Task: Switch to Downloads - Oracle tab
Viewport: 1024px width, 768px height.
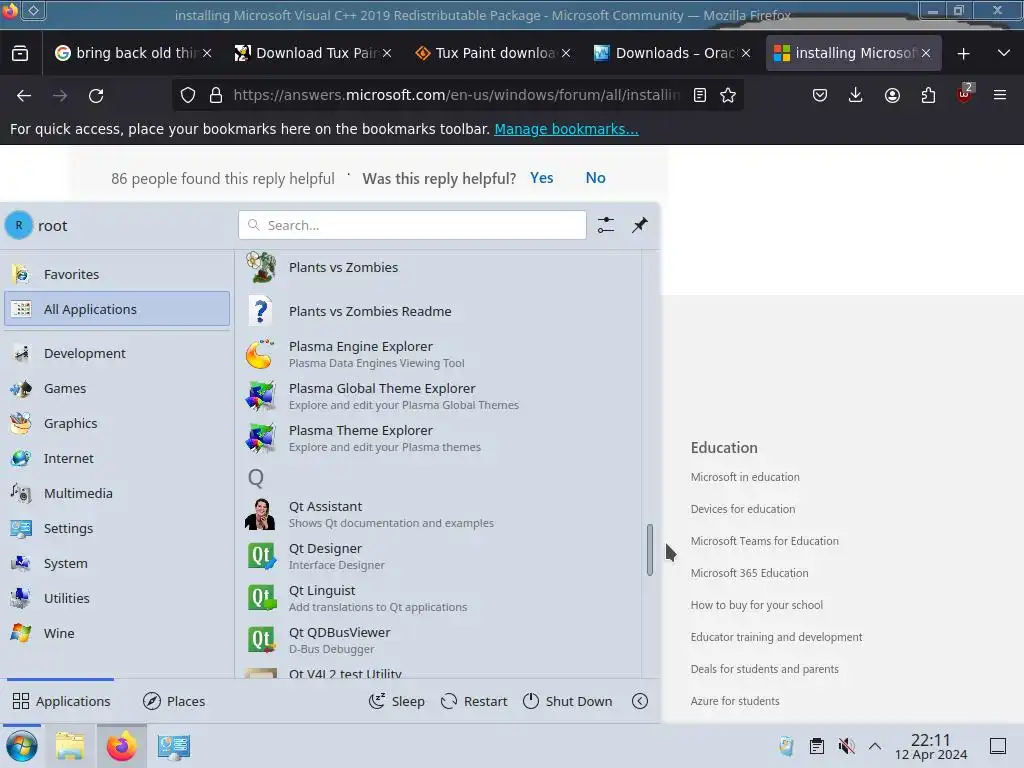Action: [x=672, y=53]
